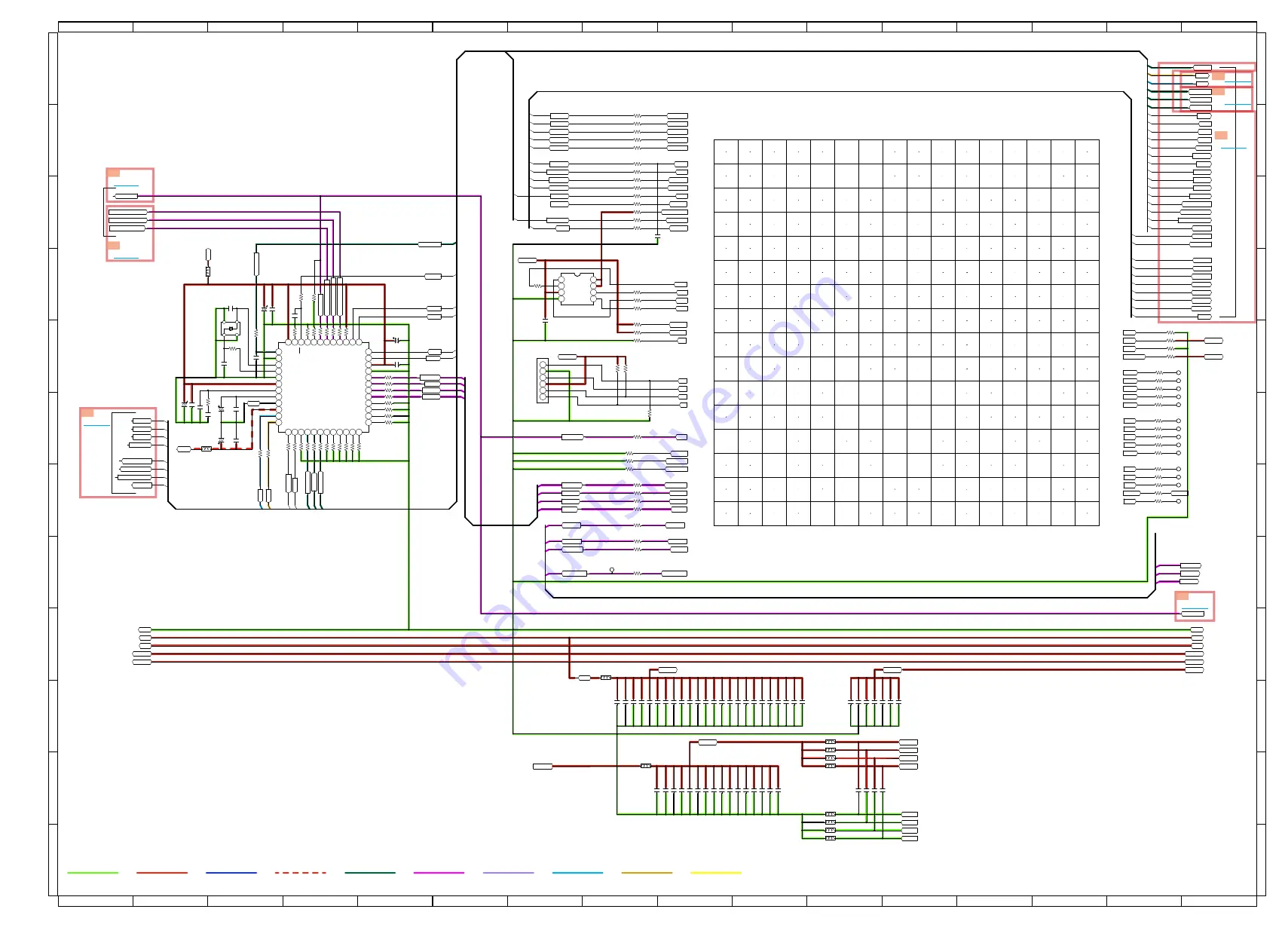
Task: Open the blue link in the largest left pink box
Action: 96,425
